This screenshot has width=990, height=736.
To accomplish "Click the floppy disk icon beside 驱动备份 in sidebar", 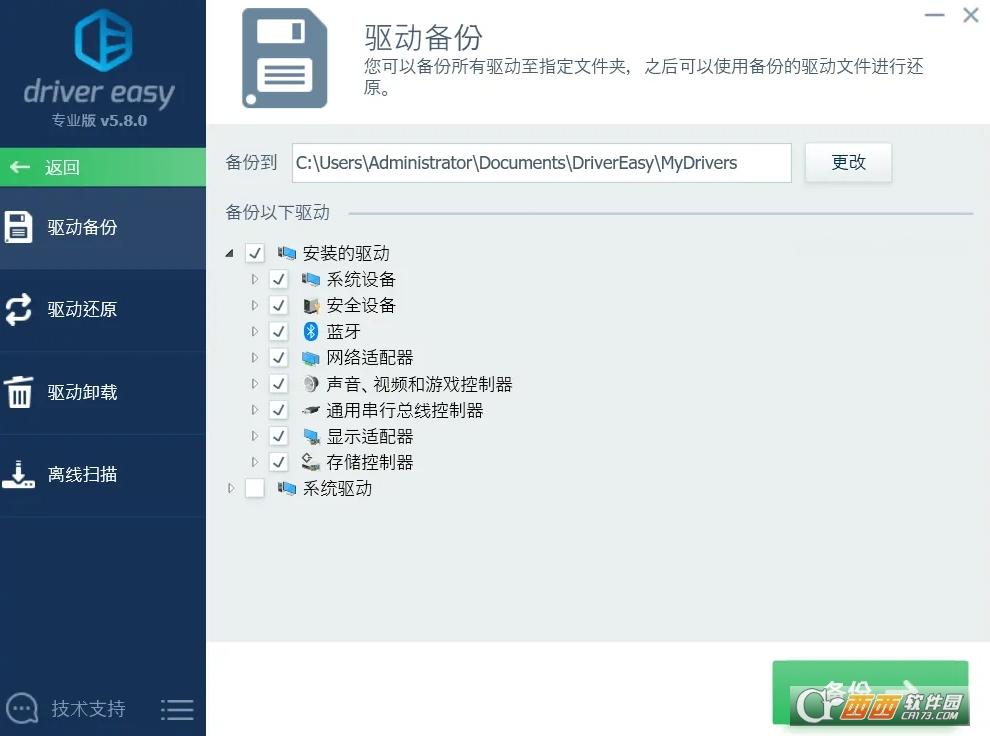I will coord(18,227).
